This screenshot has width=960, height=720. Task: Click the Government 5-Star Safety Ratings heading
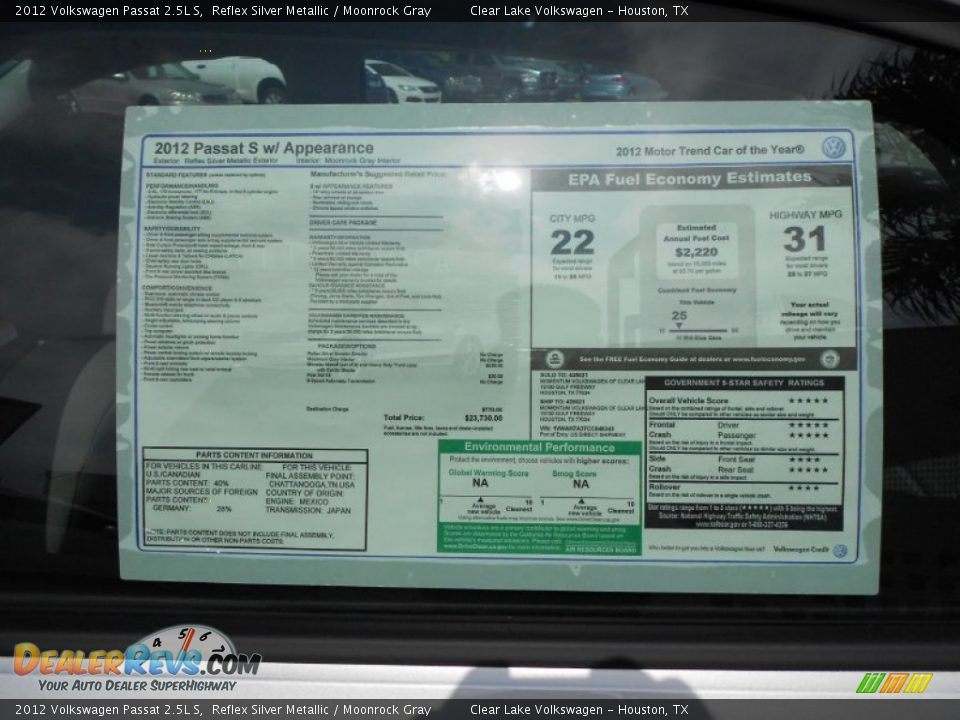click(x=744, y=382)
